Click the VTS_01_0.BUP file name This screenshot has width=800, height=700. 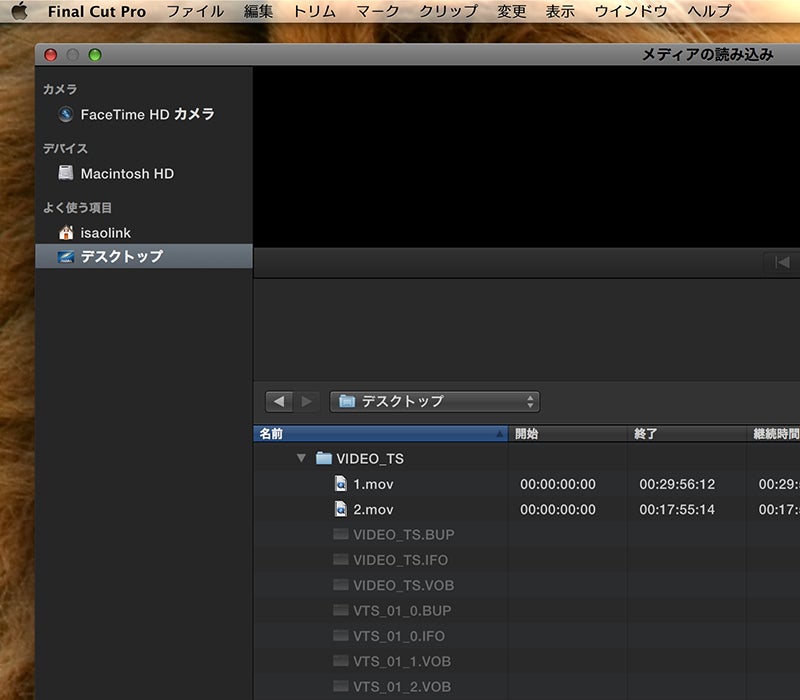(402, 611)
